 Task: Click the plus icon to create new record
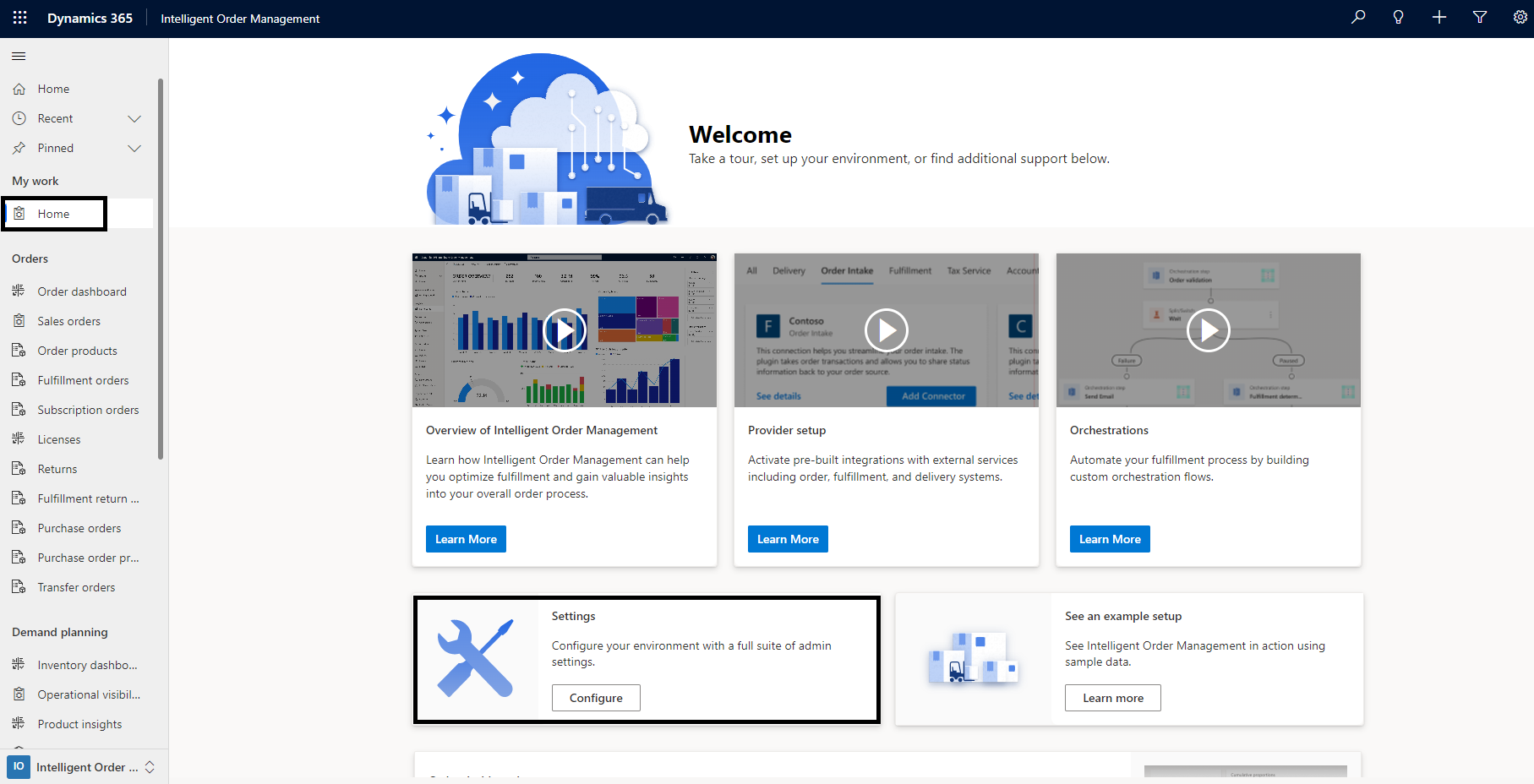(1439, 17)
